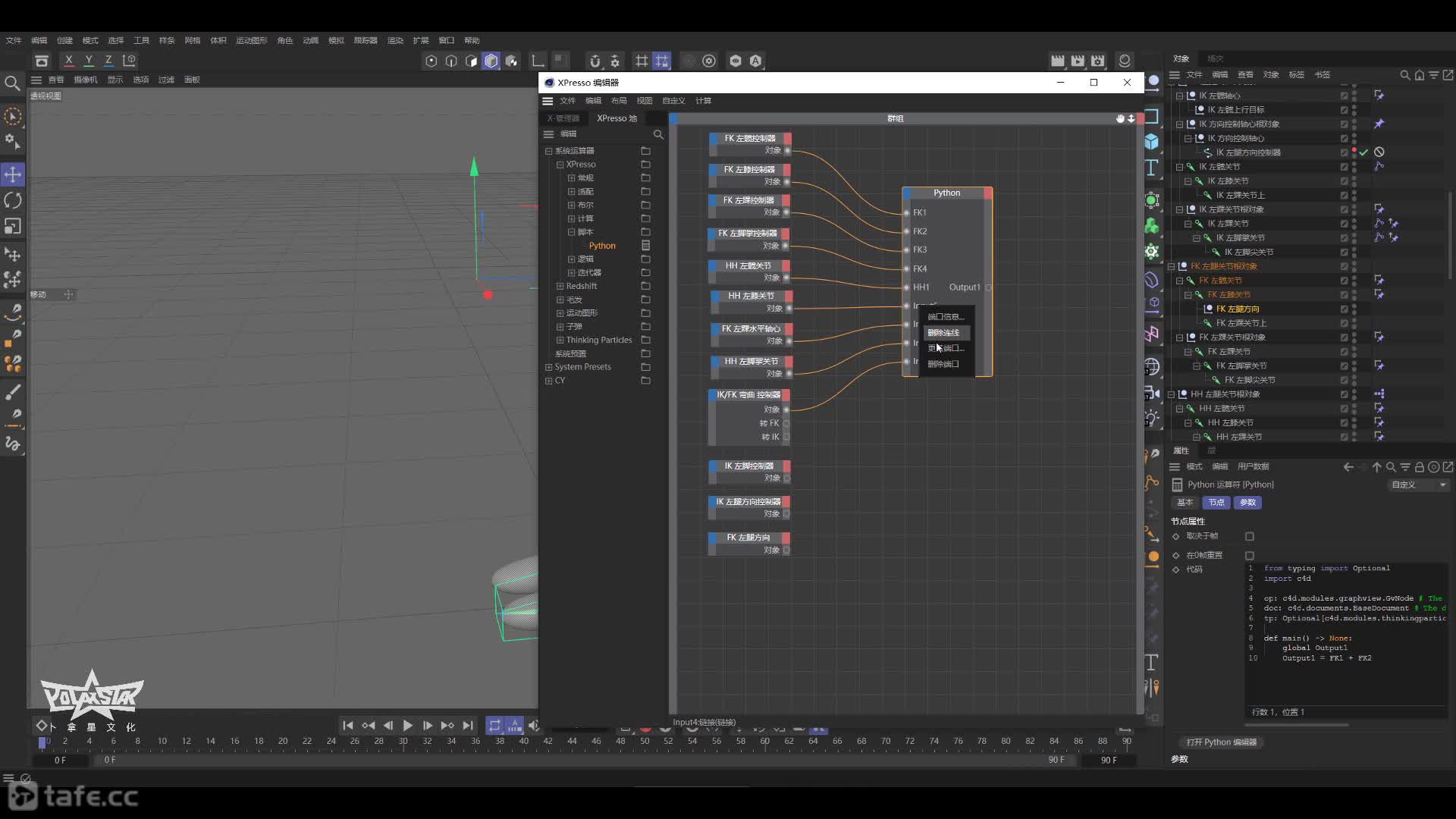Toggle green enable check on IK 左腿方向控制器
The width and height of the screenshot is (1456, 819).
click(x=1363, y=152)
